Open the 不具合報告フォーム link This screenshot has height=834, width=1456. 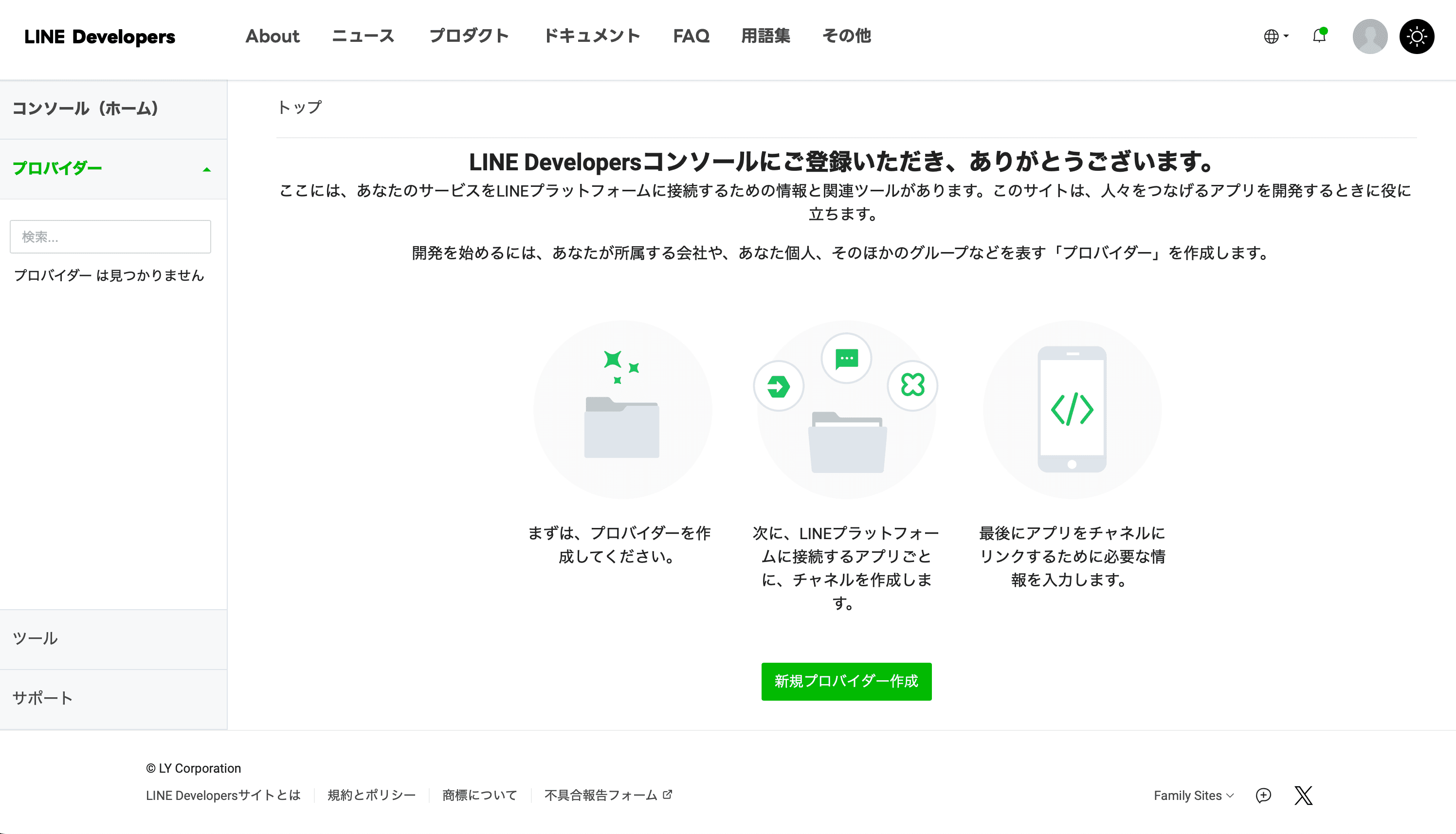click(x=607, y=795)
